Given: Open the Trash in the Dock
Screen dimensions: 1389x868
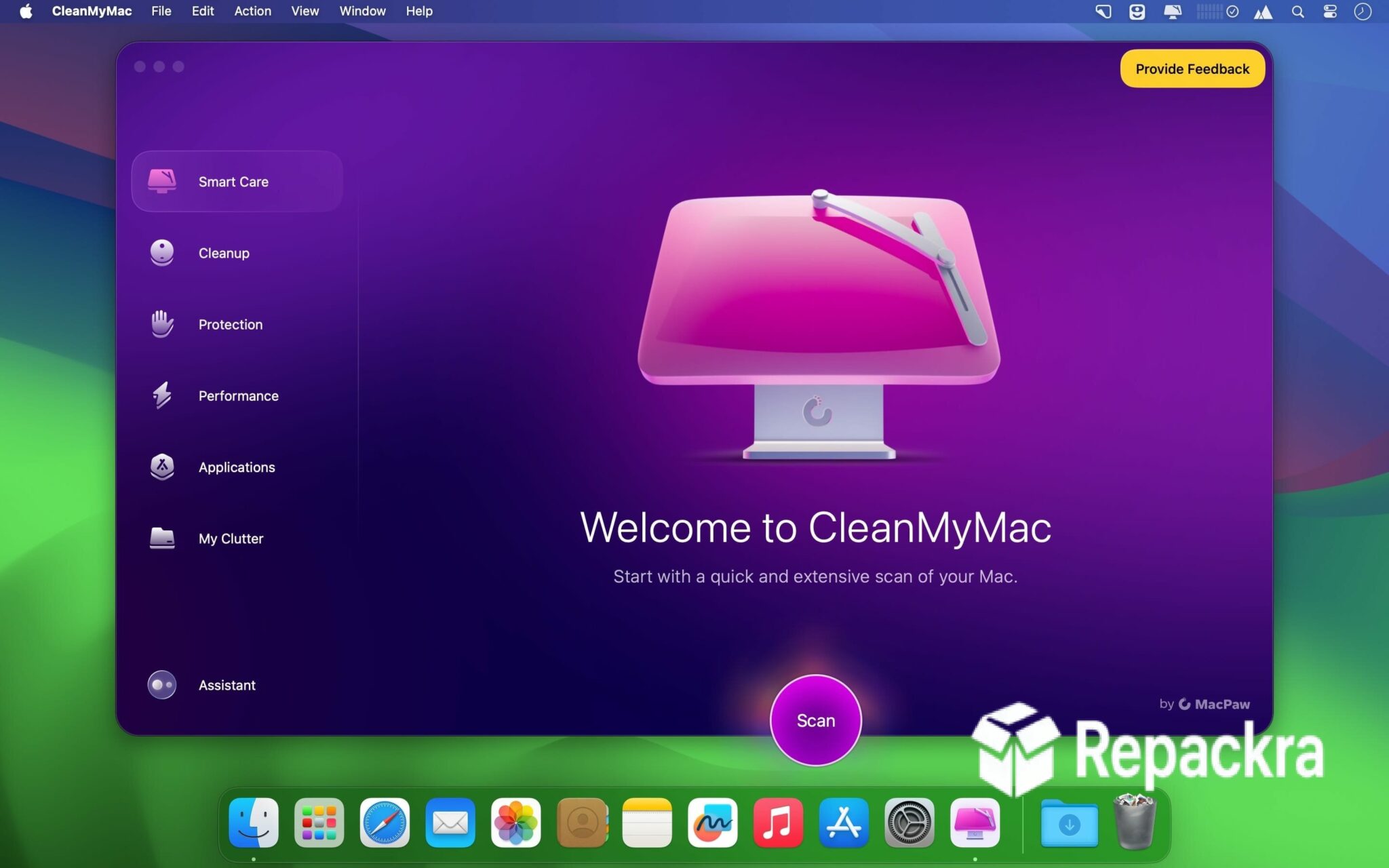Looking at the screenshot, I should point(1135,821).
